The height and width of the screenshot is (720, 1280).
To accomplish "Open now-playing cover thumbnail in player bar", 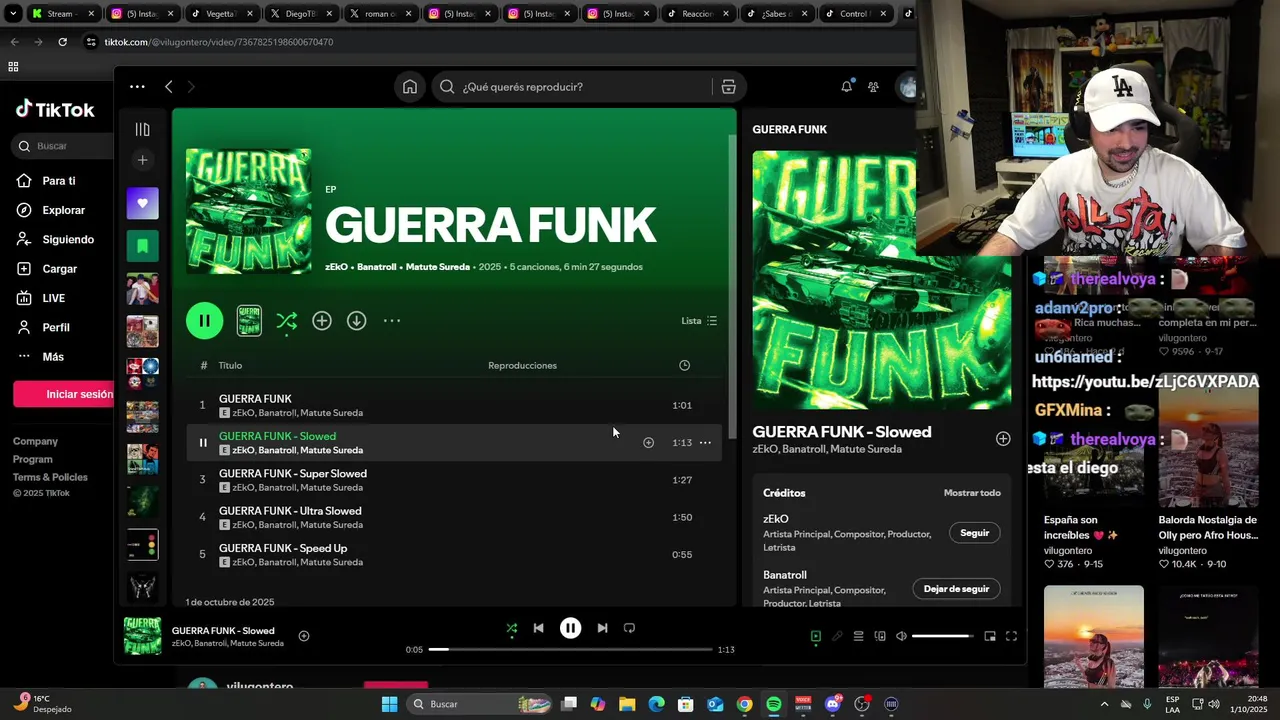I will tap(142, 636).
